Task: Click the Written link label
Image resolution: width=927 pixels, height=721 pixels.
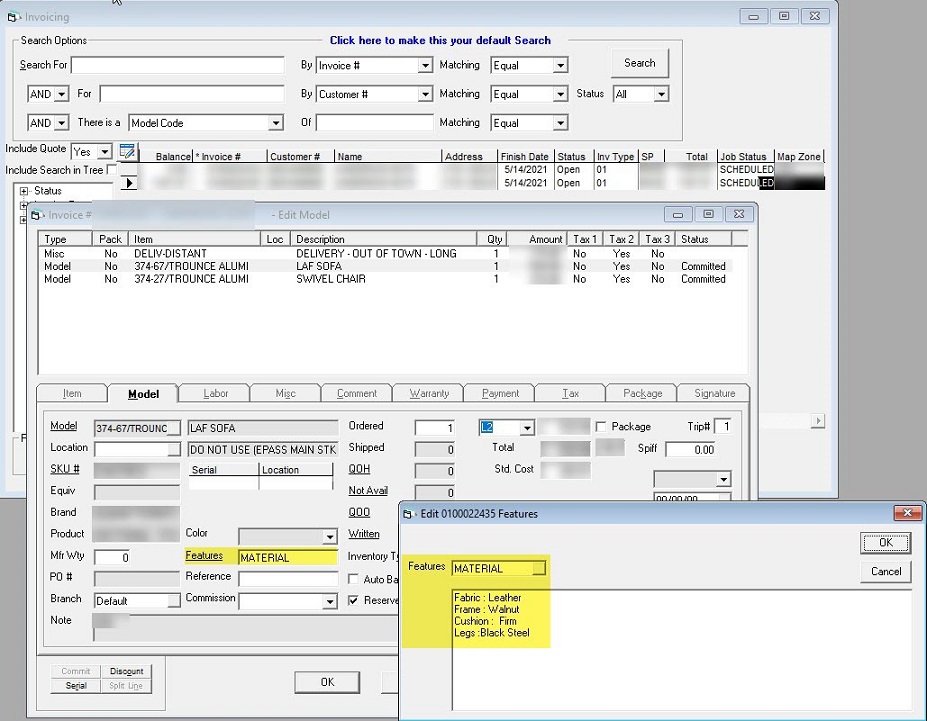Action: [364, 534]
